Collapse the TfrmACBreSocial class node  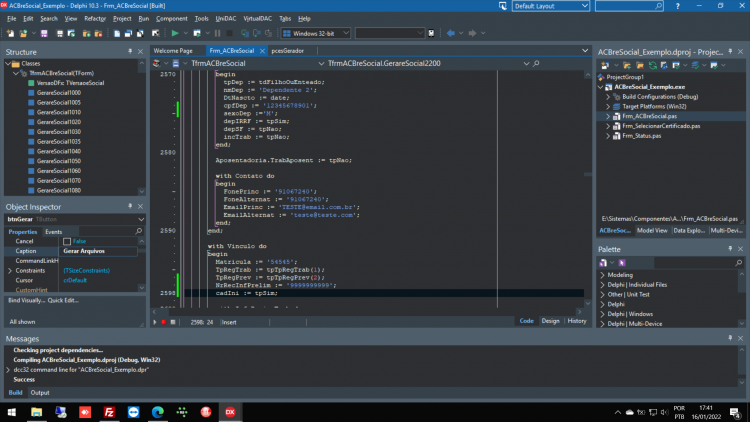pos(16,73)
